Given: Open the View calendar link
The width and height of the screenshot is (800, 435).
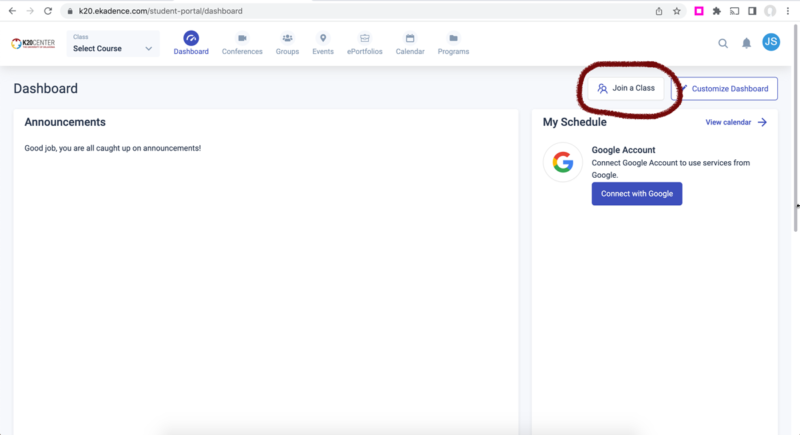Looking at the screenshot, I should (x=736, y=122).
